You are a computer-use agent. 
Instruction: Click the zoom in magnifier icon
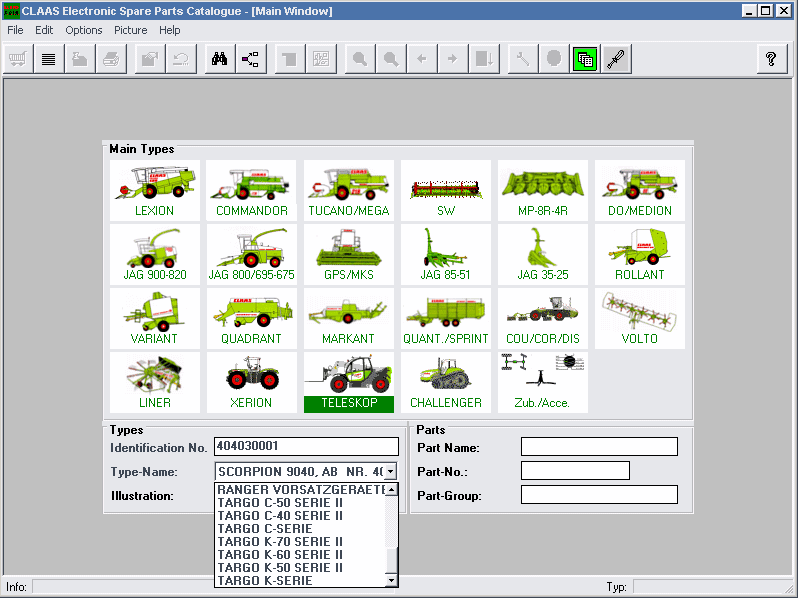pyautogui.click(x=360, y=59)
